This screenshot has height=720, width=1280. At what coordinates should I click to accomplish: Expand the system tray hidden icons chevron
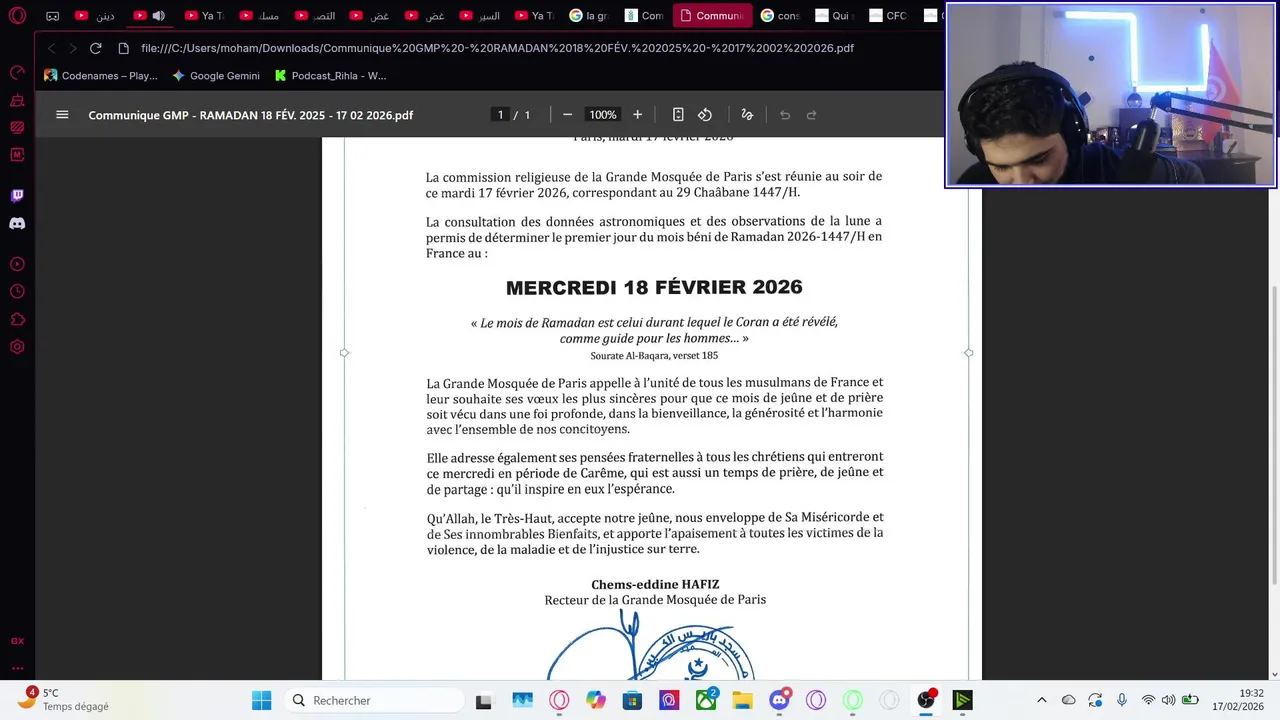(x=1041, y=700)
